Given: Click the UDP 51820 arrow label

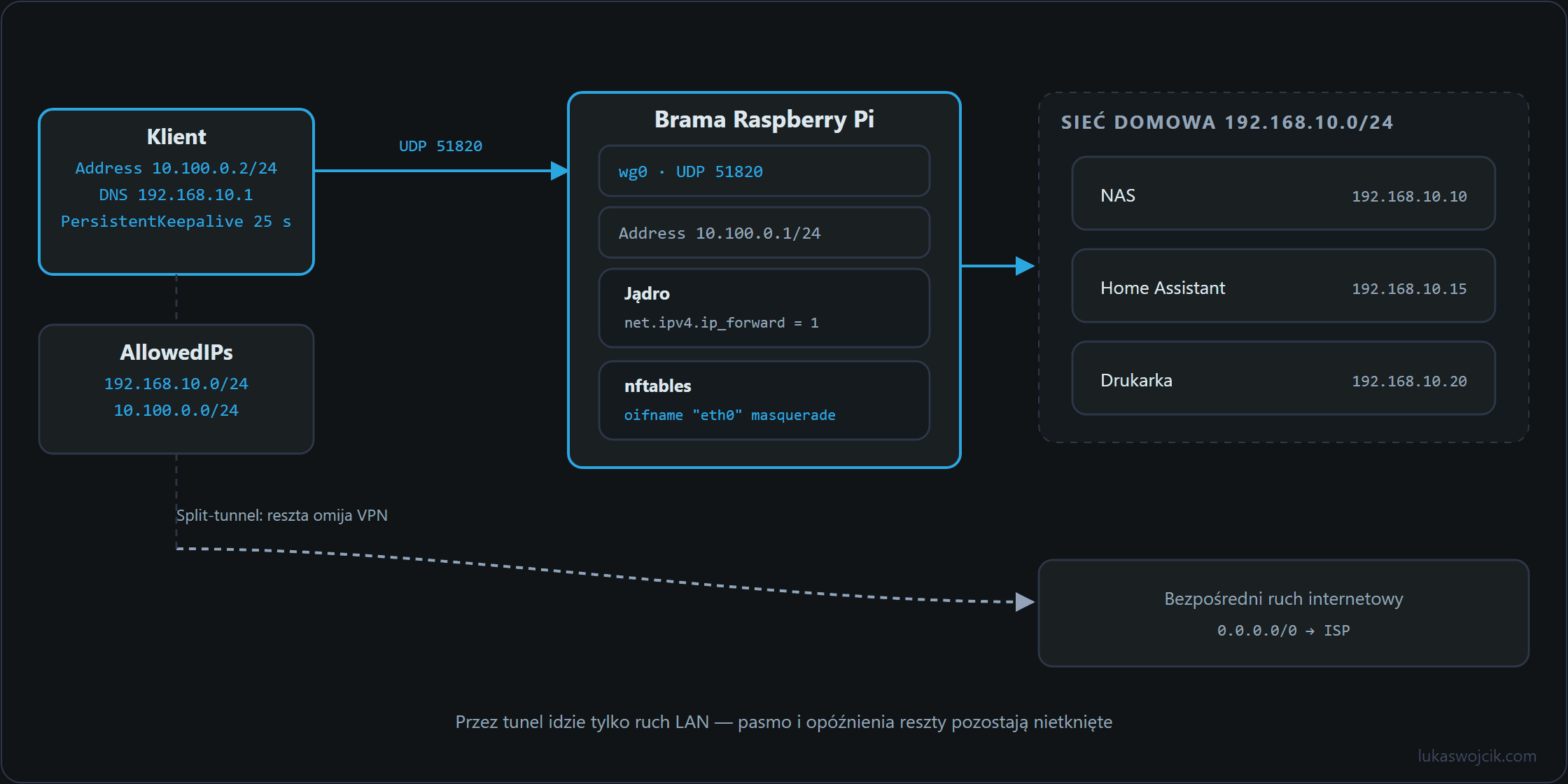Looking at the screenshot, I should click(x=440, y=146).
